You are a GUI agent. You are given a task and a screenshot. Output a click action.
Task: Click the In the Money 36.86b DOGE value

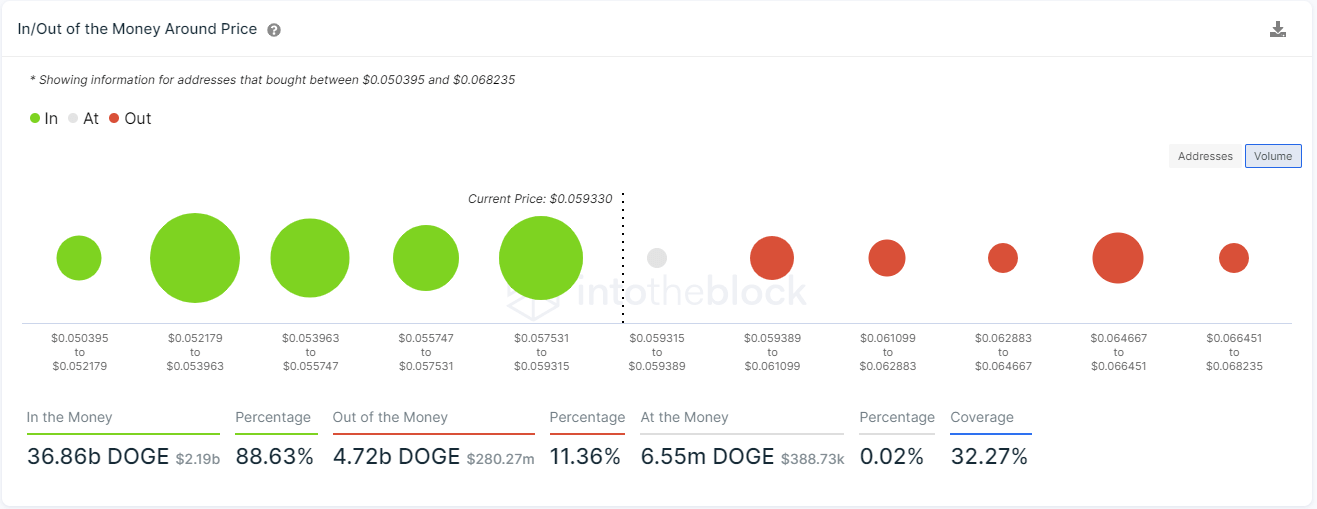[x=98, y=457]
